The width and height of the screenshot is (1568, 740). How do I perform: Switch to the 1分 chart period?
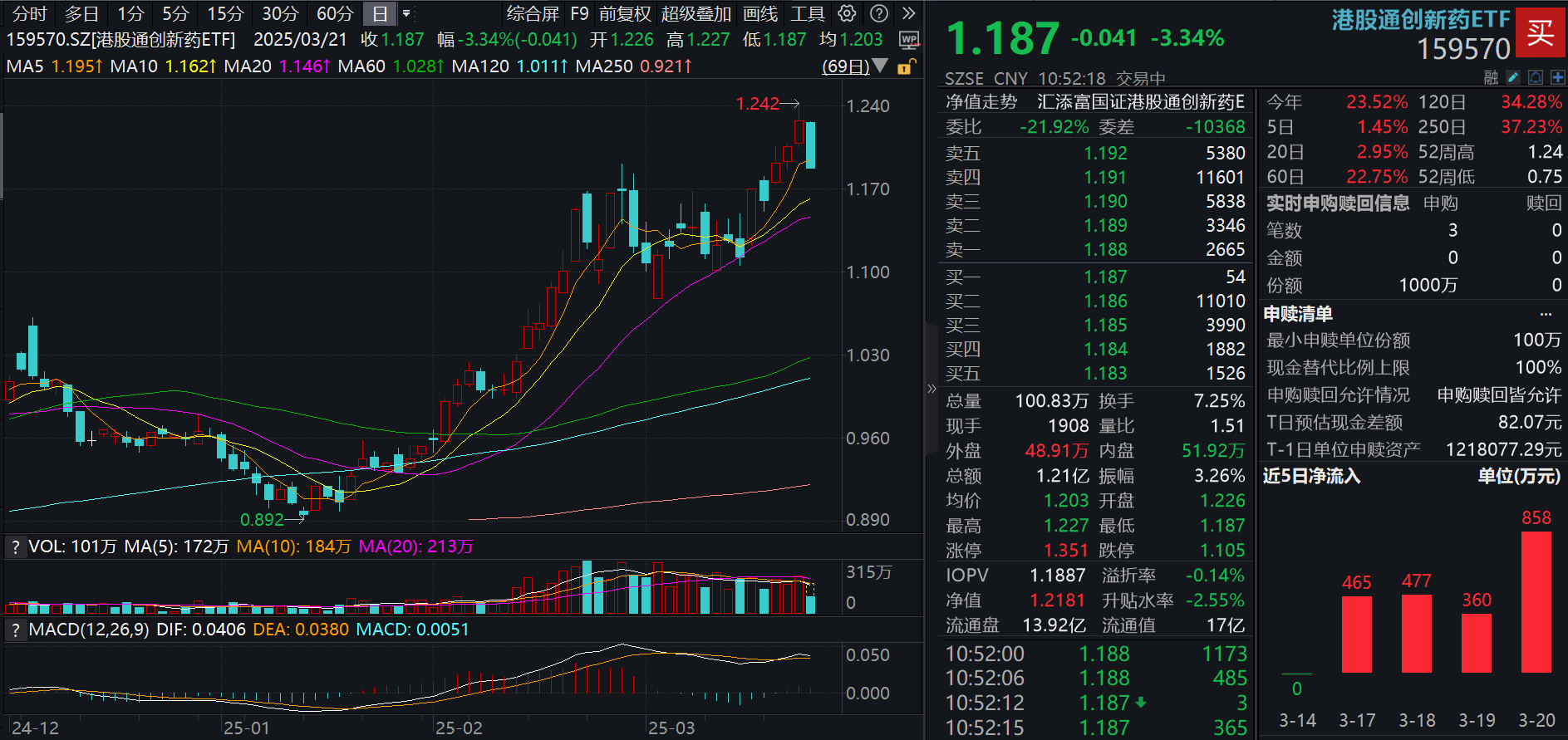130,13
